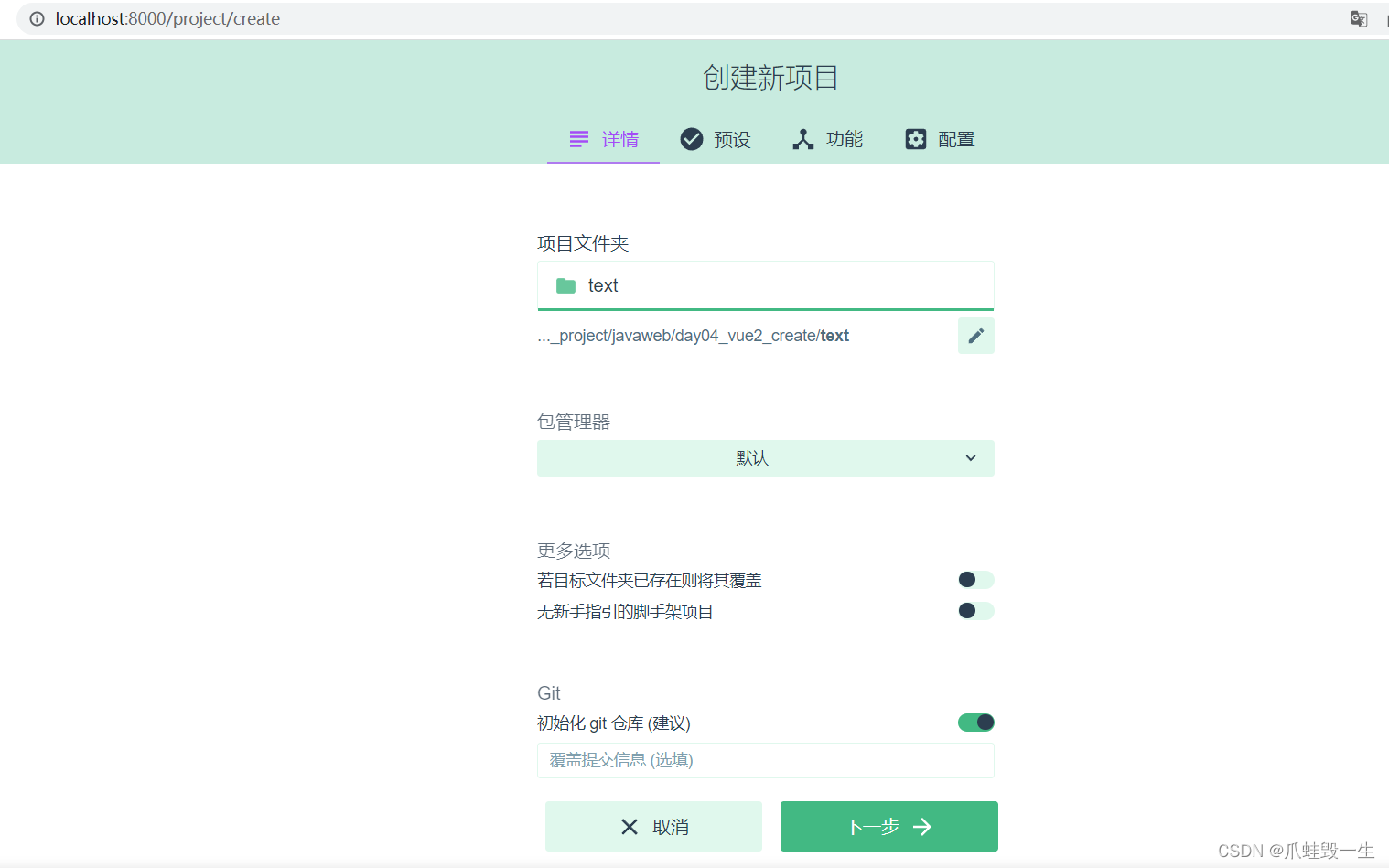1389x868 pixels.
Task: Click the browser translate icon in address bar
Action: click(x=1359, y=18)
